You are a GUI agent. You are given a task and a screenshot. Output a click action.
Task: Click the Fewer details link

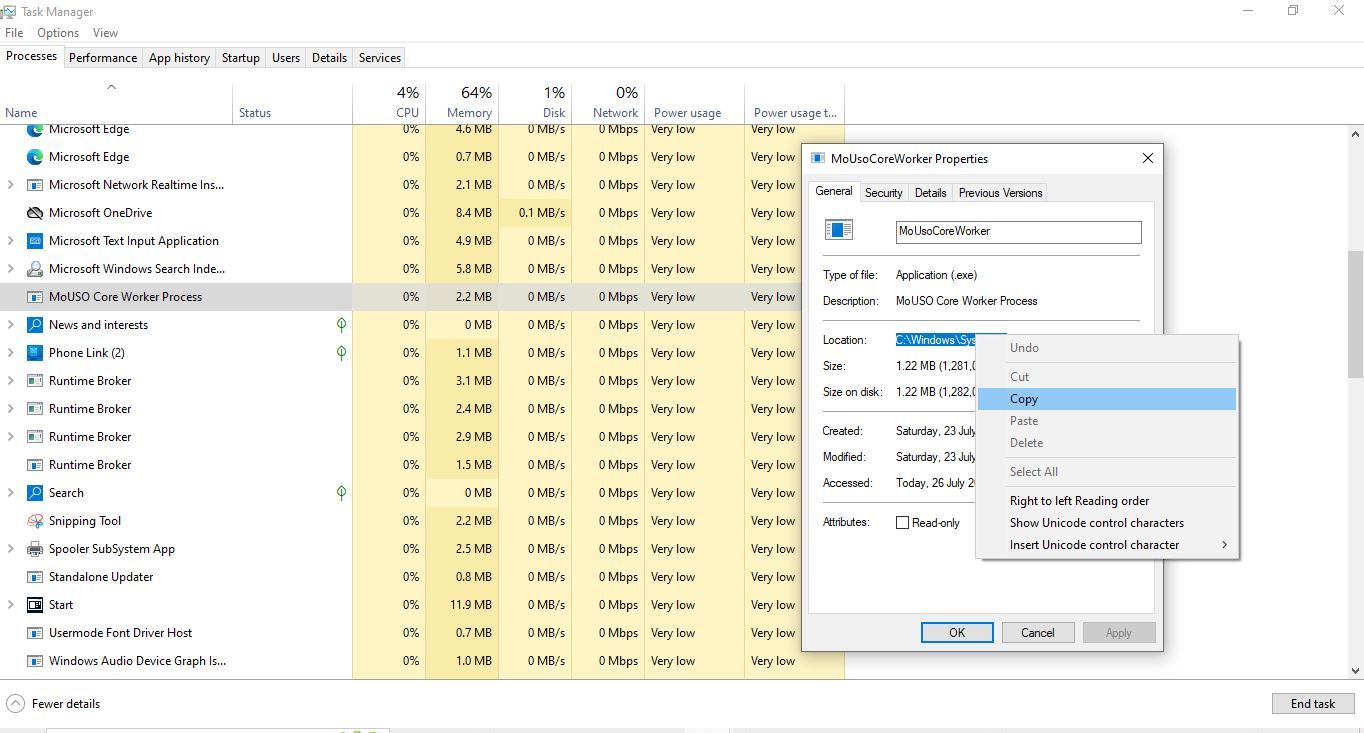66,704
